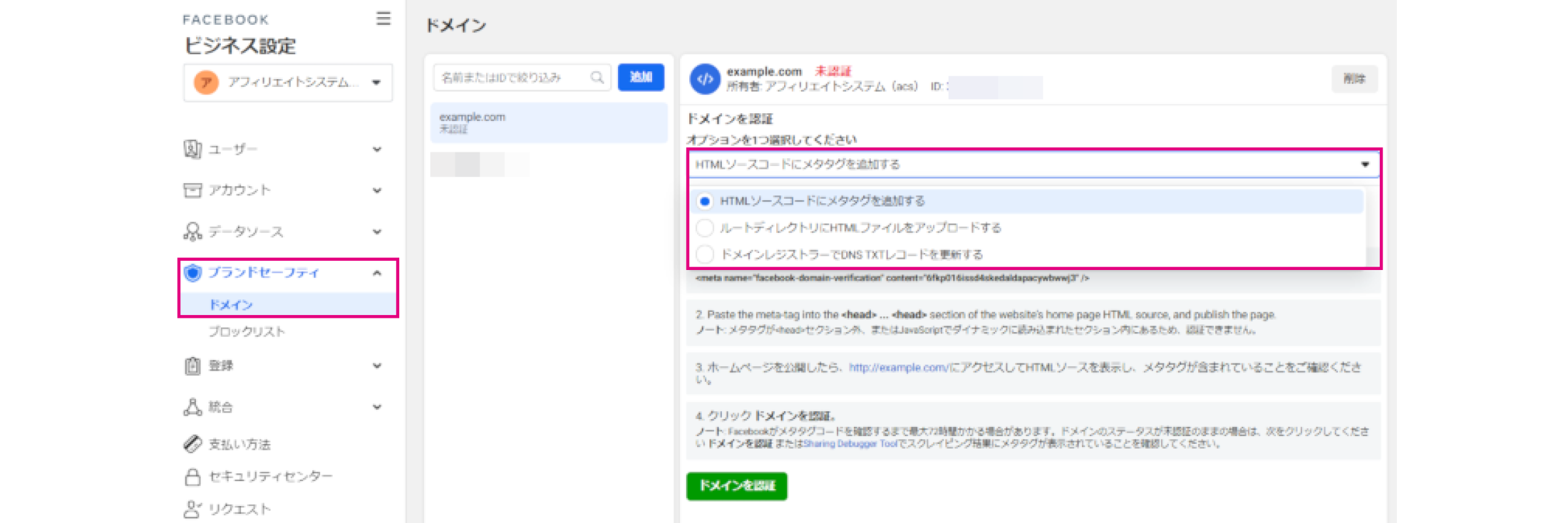1568x523 pixels.
Task: Click the 未認証 status label by example.com
Action: [x=833, y=71]
